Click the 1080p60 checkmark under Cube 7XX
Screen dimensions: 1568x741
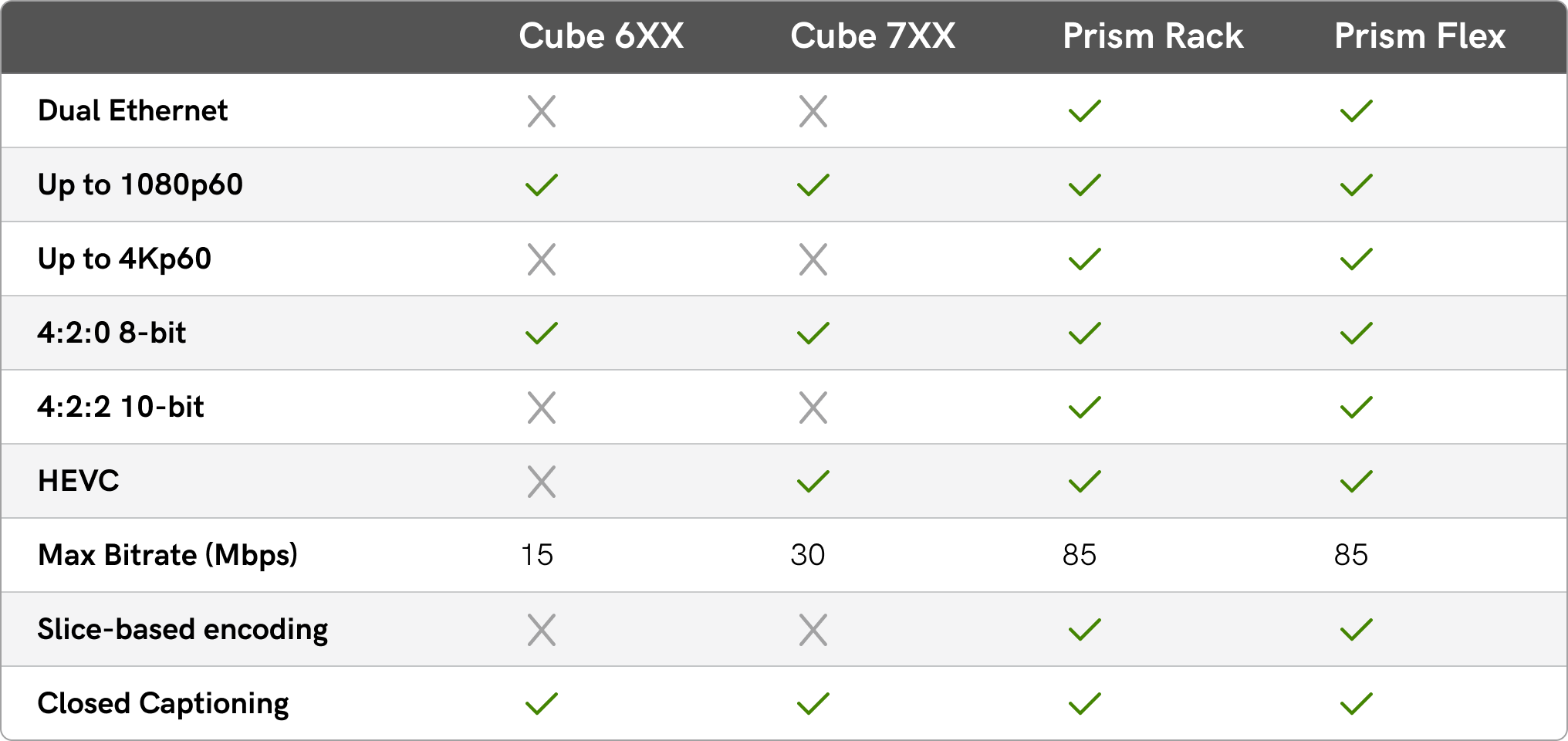coord(813,185)
